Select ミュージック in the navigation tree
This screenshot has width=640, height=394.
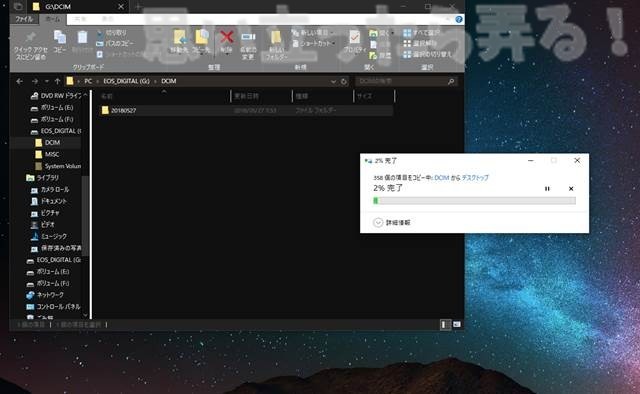49,236
